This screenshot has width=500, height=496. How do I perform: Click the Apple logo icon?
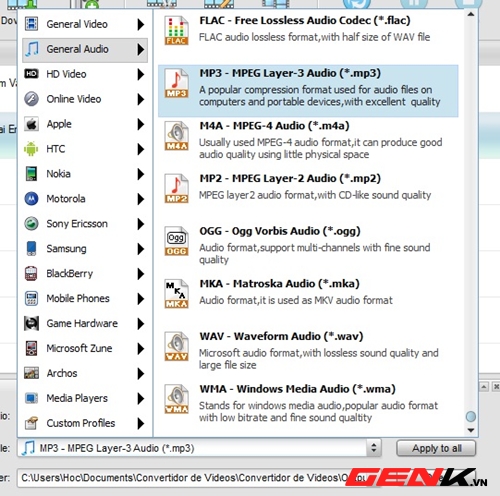coord(31,124)
